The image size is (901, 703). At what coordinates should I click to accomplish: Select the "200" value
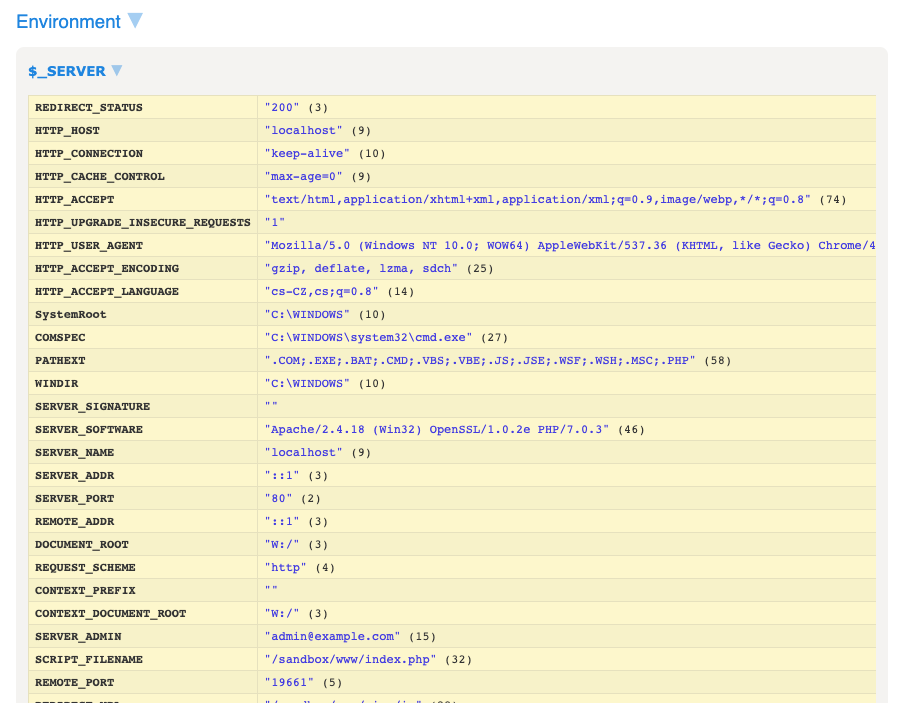tap(282, 107)
